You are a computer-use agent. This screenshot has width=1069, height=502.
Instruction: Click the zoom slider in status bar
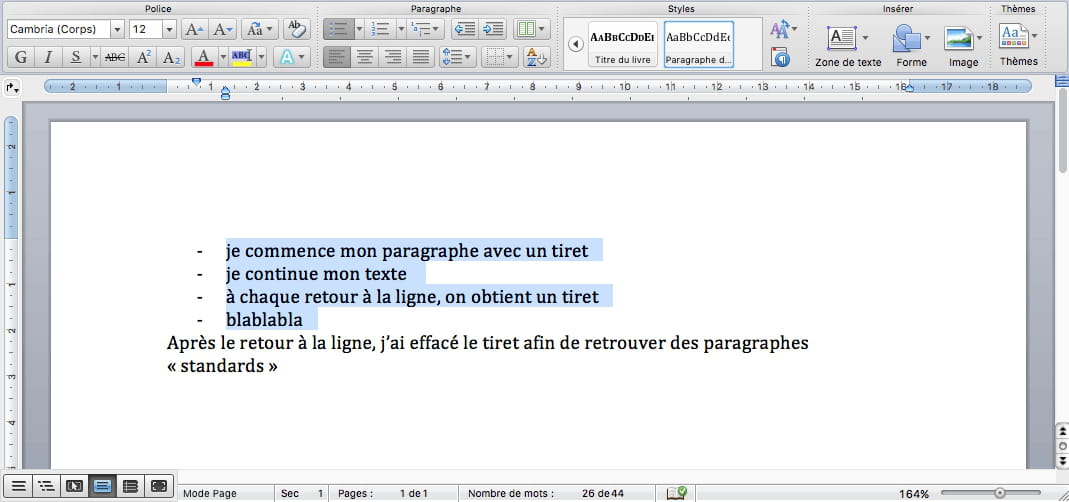pos(998,493)
